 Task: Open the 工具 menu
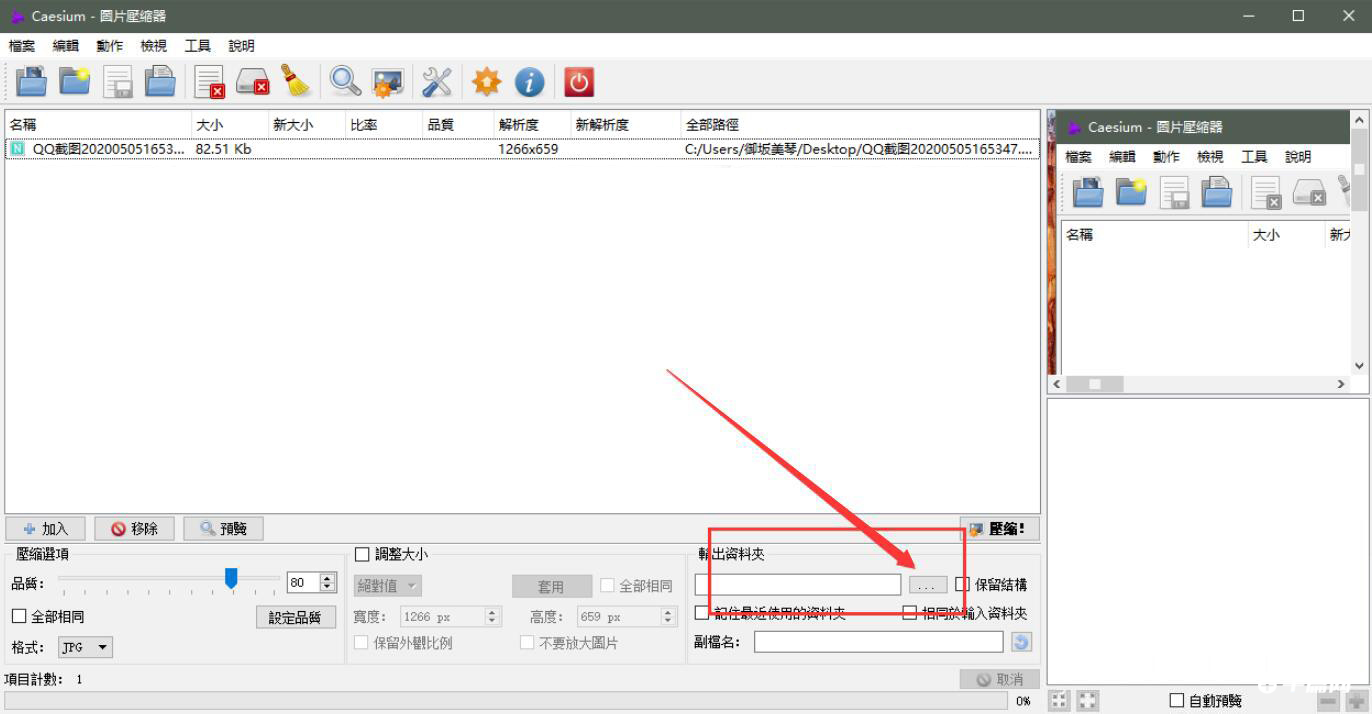196,45
